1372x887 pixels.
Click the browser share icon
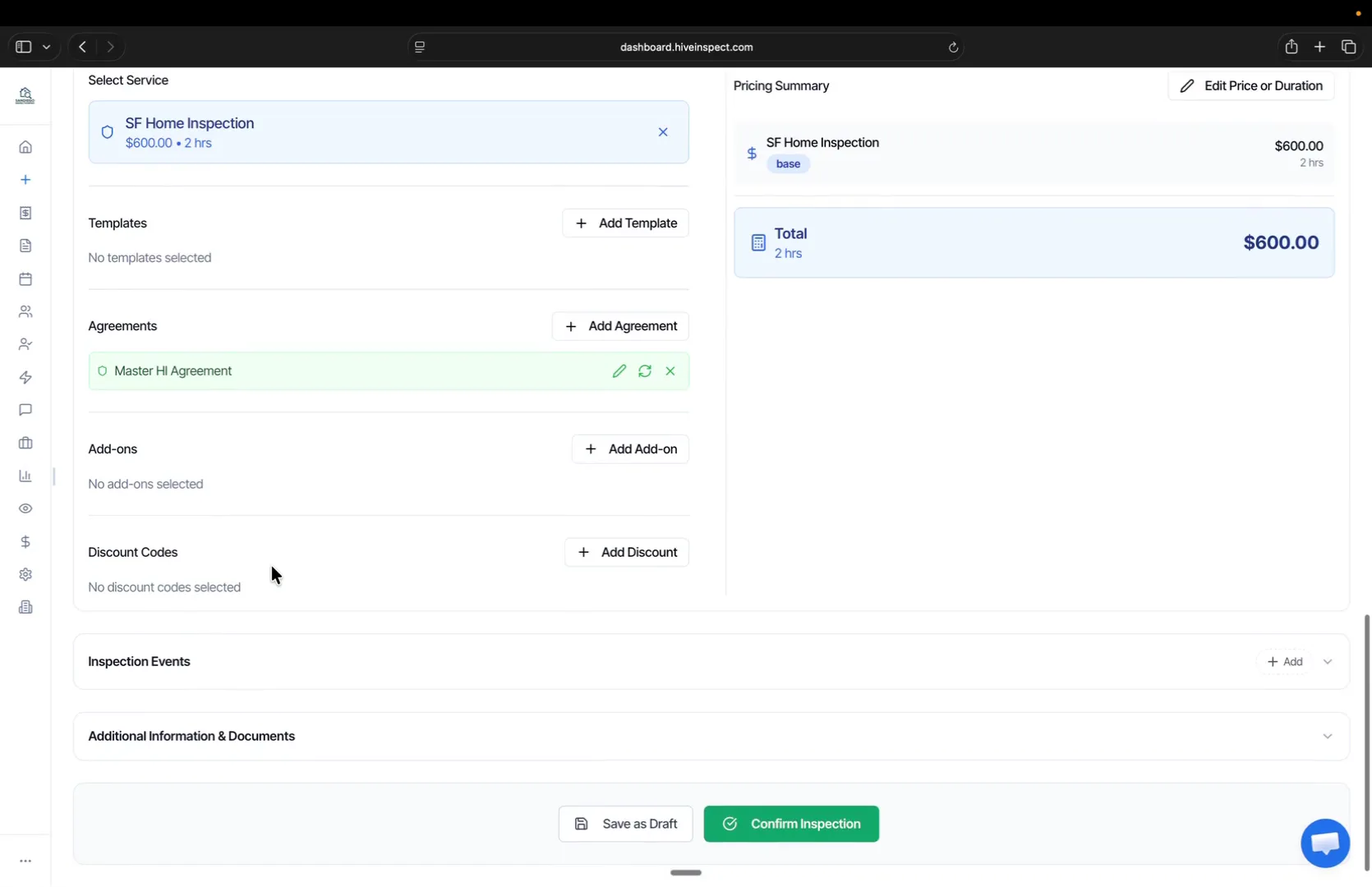1291,47
